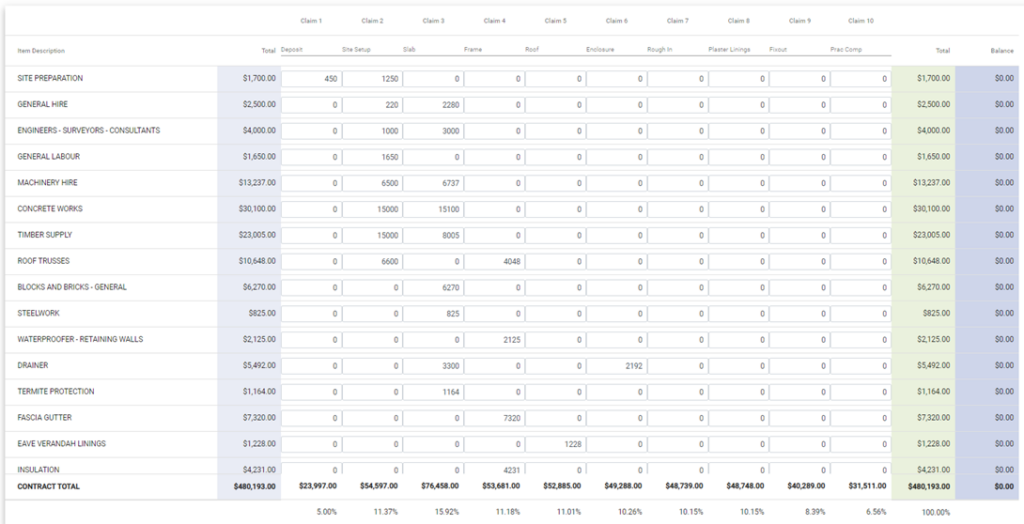This screenshot has width=1024, height=524.
Task: Click the Drainer Enclosure field showing 2192
Action: (x=616, y=366)
